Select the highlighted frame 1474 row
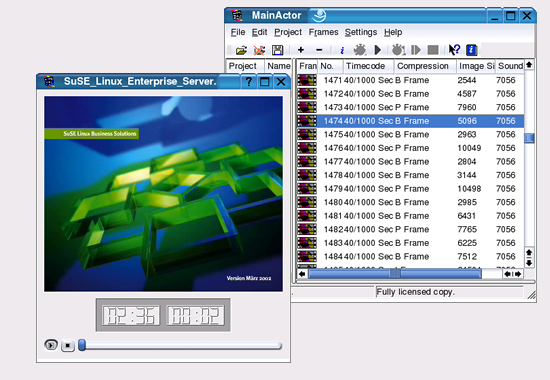The image size is (550, 380). coord(411,121)
